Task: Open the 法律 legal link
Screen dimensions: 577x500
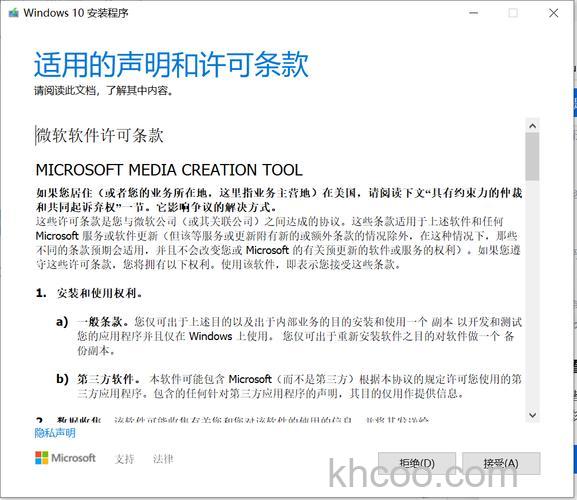Action: point(163,459)
